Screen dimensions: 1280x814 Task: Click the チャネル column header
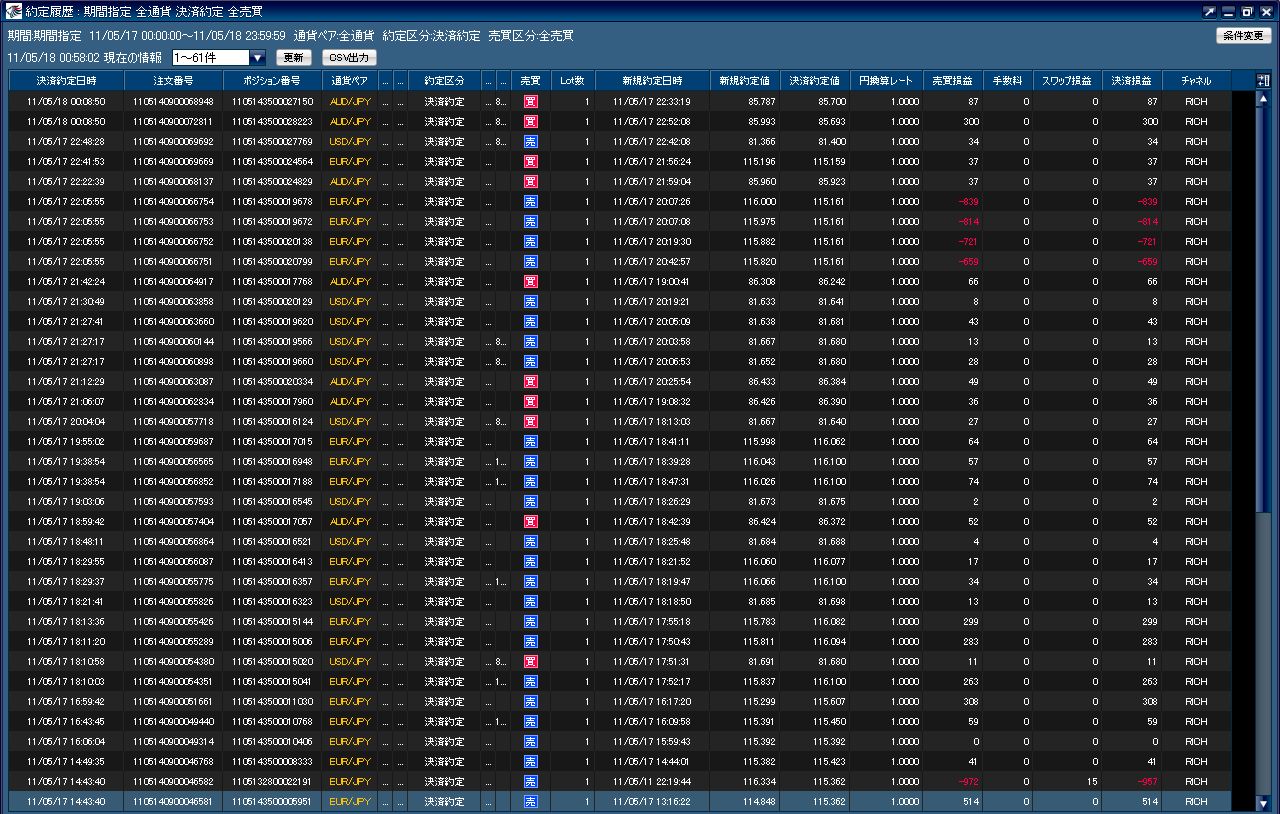pyautogui.click(x=1196, y=81)
